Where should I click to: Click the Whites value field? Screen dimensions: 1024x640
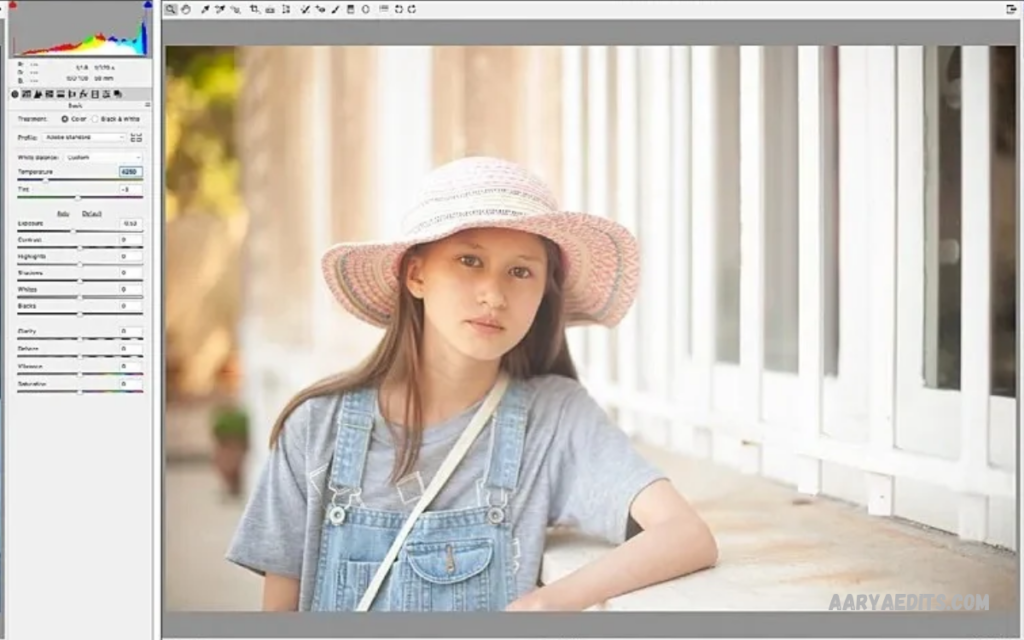point(131,289)
